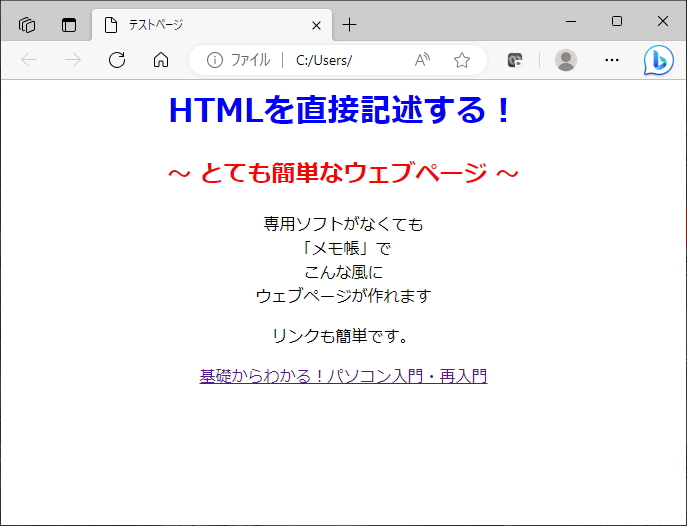
Task: Close the browser window
Action: tap(662, 21)
